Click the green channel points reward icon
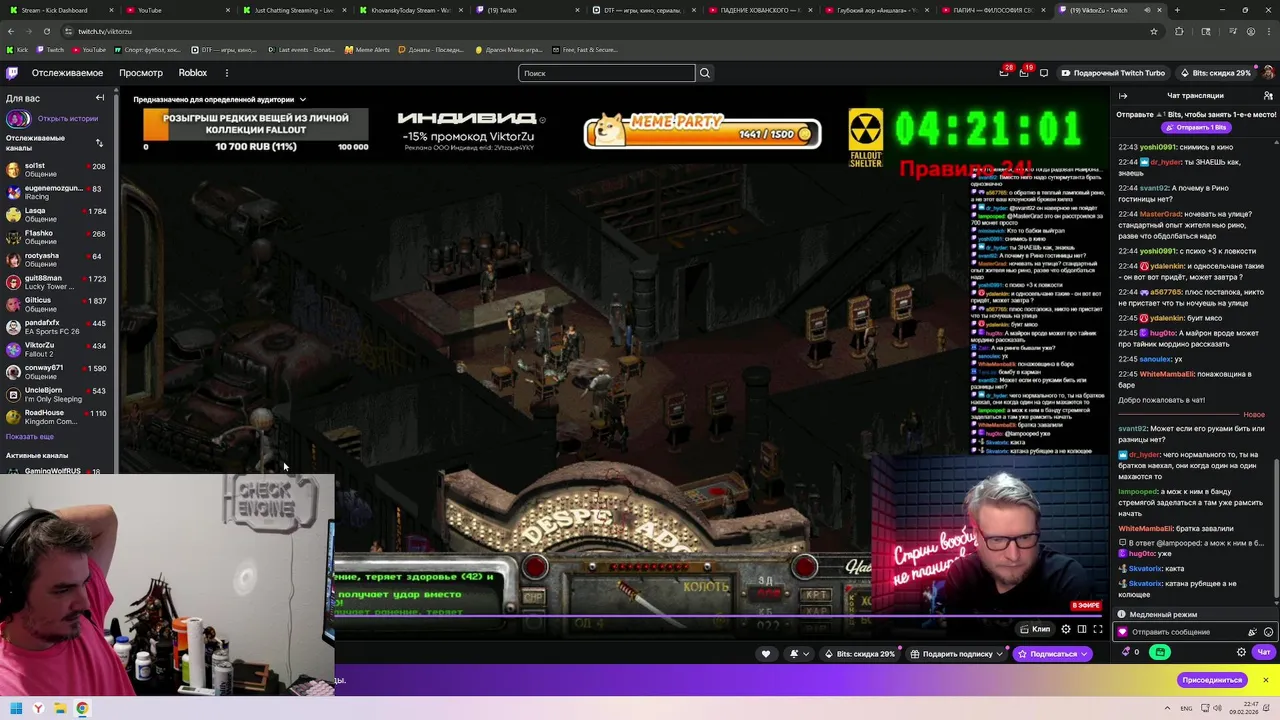Viewport: 1280px width, 720px height. (x=1160, y=652)
